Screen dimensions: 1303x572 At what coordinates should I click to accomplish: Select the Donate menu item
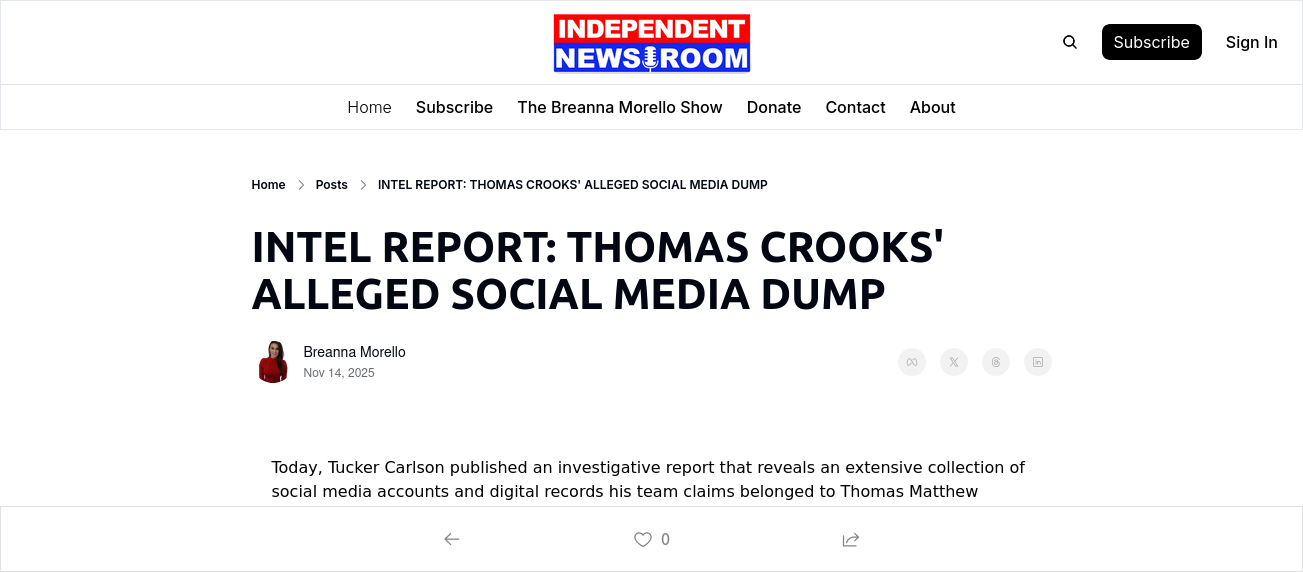tap(774, 107)
